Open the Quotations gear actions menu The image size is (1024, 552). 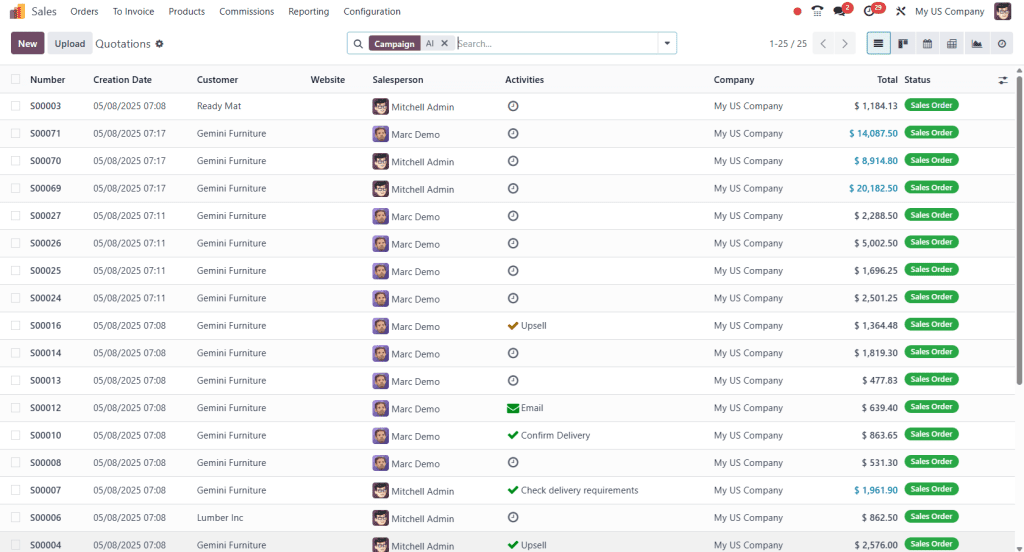(159, 44)
